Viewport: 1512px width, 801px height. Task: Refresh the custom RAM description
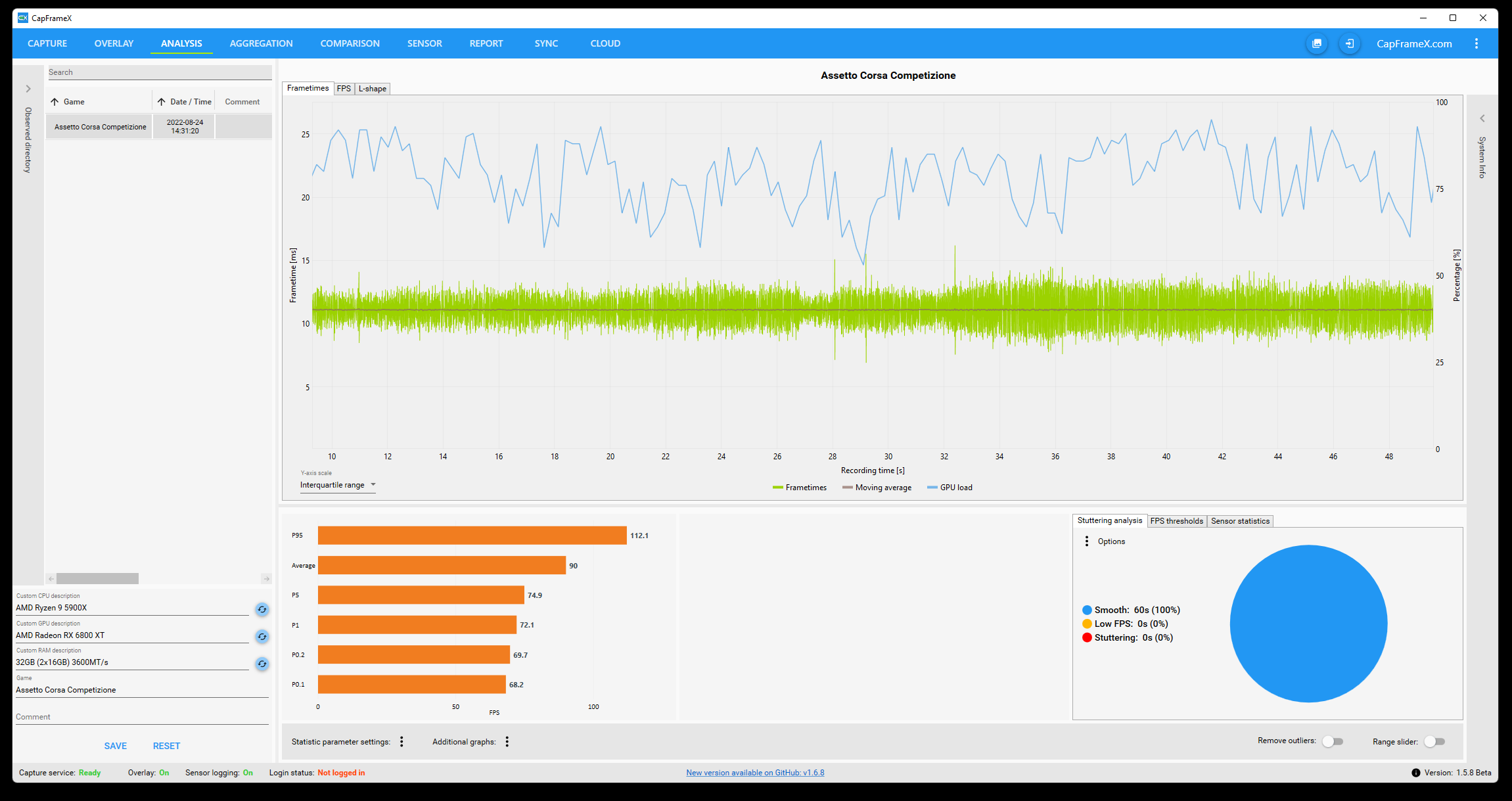pyautogui.click(x=262, y=664)
